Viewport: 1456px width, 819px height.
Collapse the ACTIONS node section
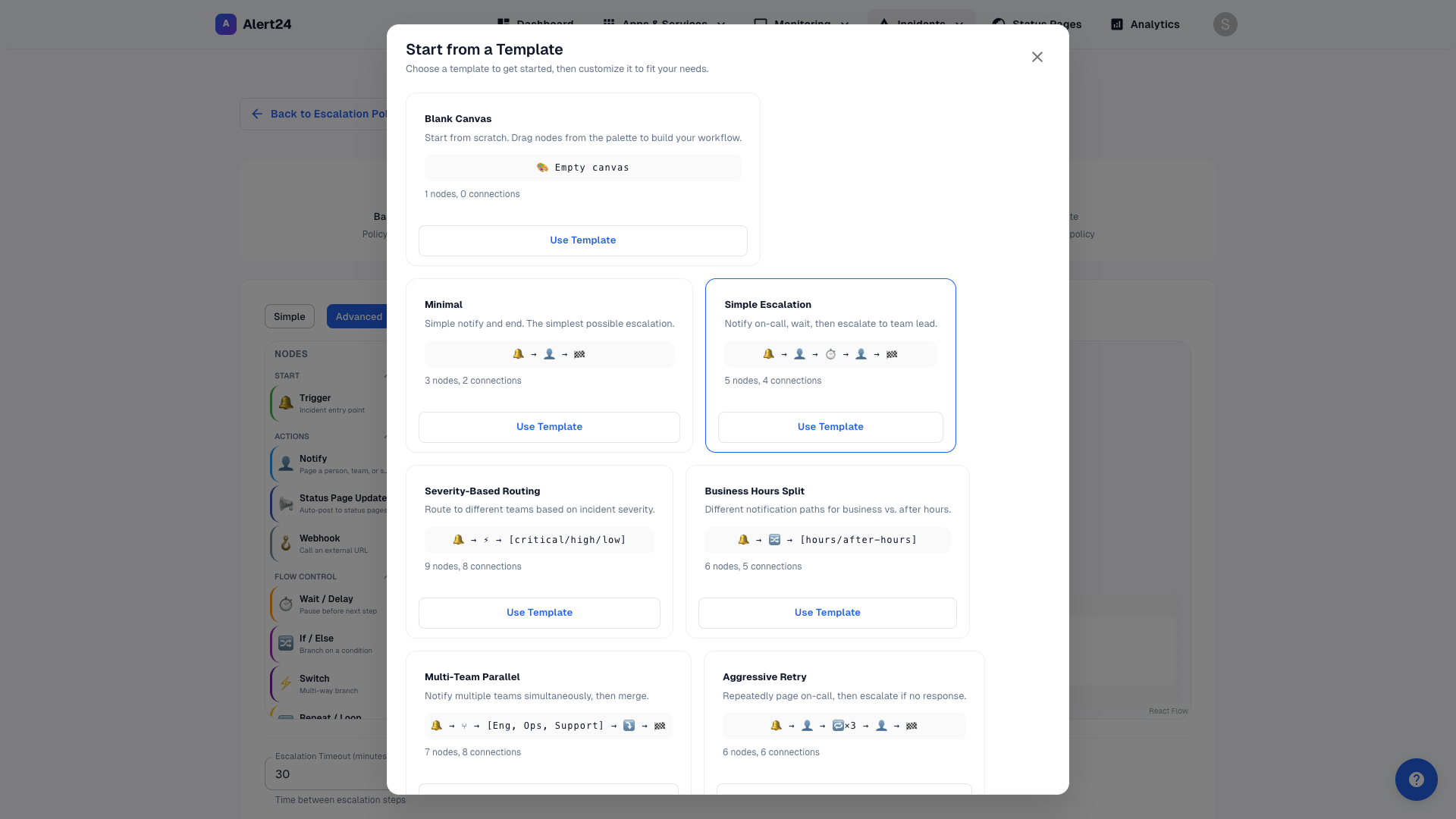point(386,436)
